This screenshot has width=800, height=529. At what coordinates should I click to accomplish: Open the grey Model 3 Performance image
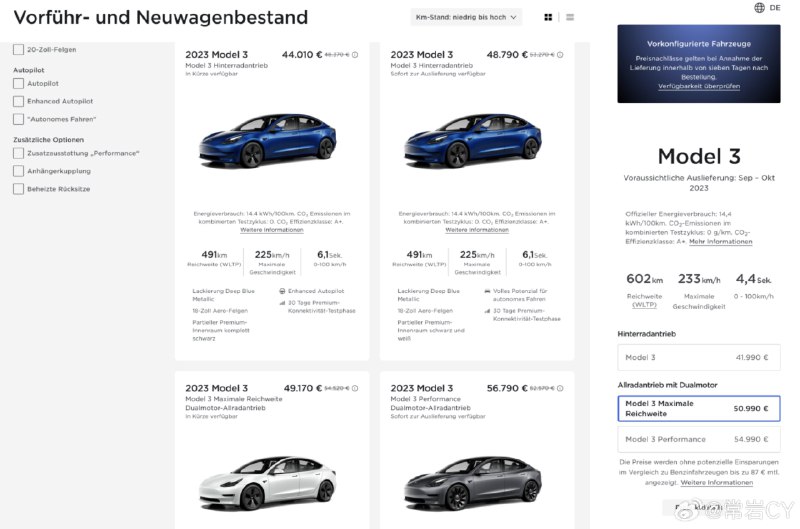pyautogui.click(x=472, y=483)
